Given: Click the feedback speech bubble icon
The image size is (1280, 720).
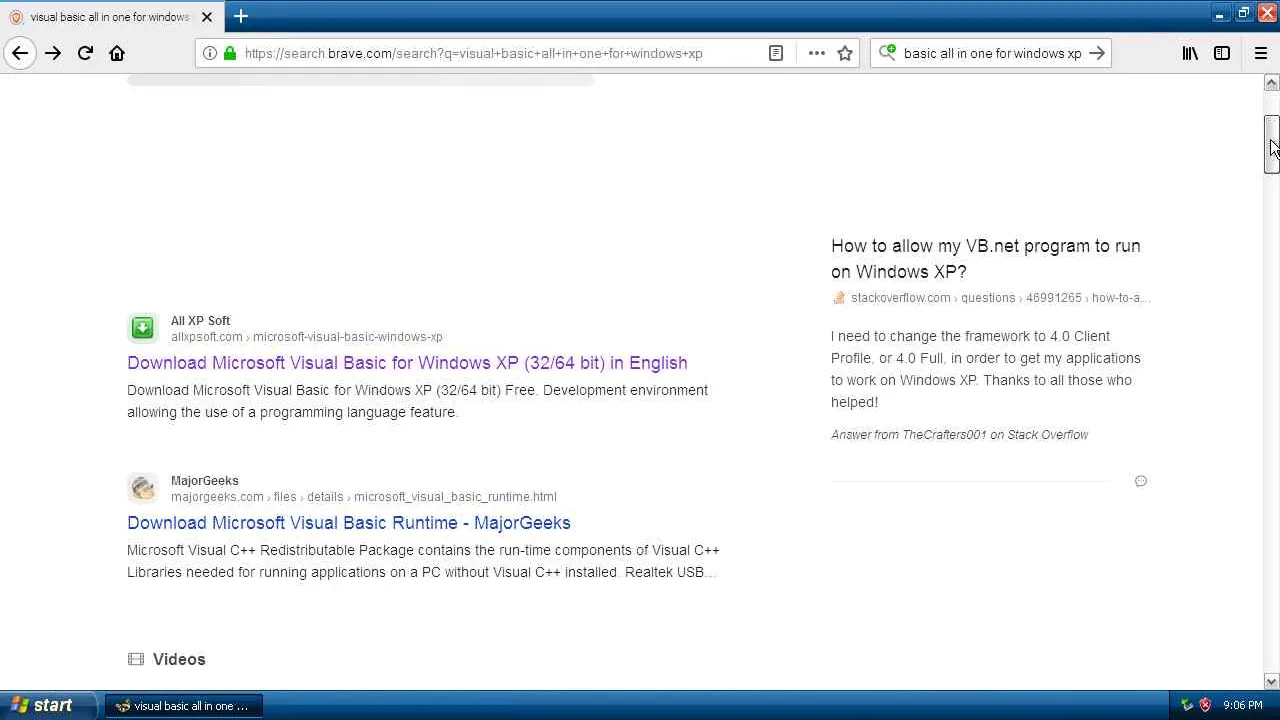Looking at the screenshot, I should (x=1141, y=481).
